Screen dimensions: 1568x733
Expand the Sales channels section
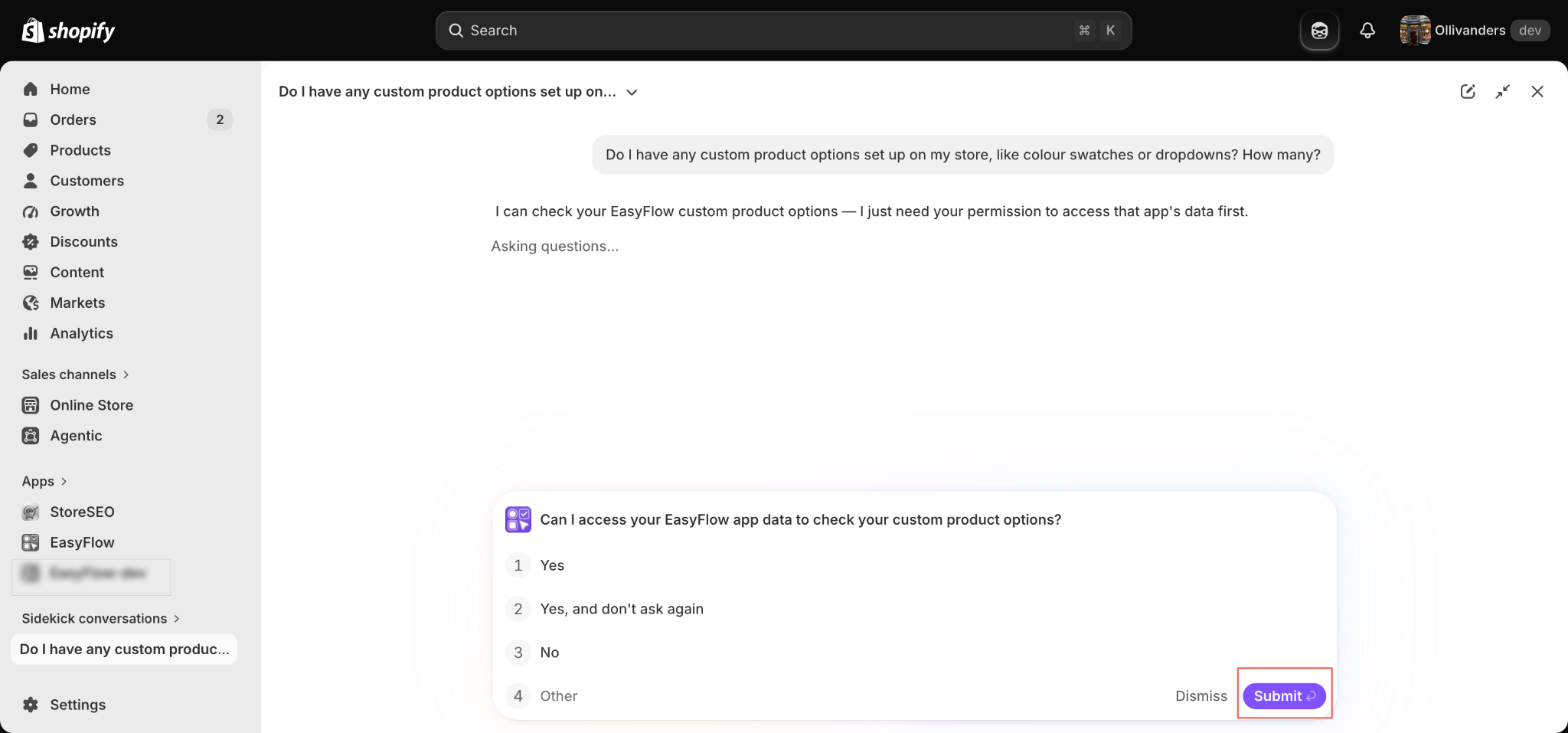76,375
